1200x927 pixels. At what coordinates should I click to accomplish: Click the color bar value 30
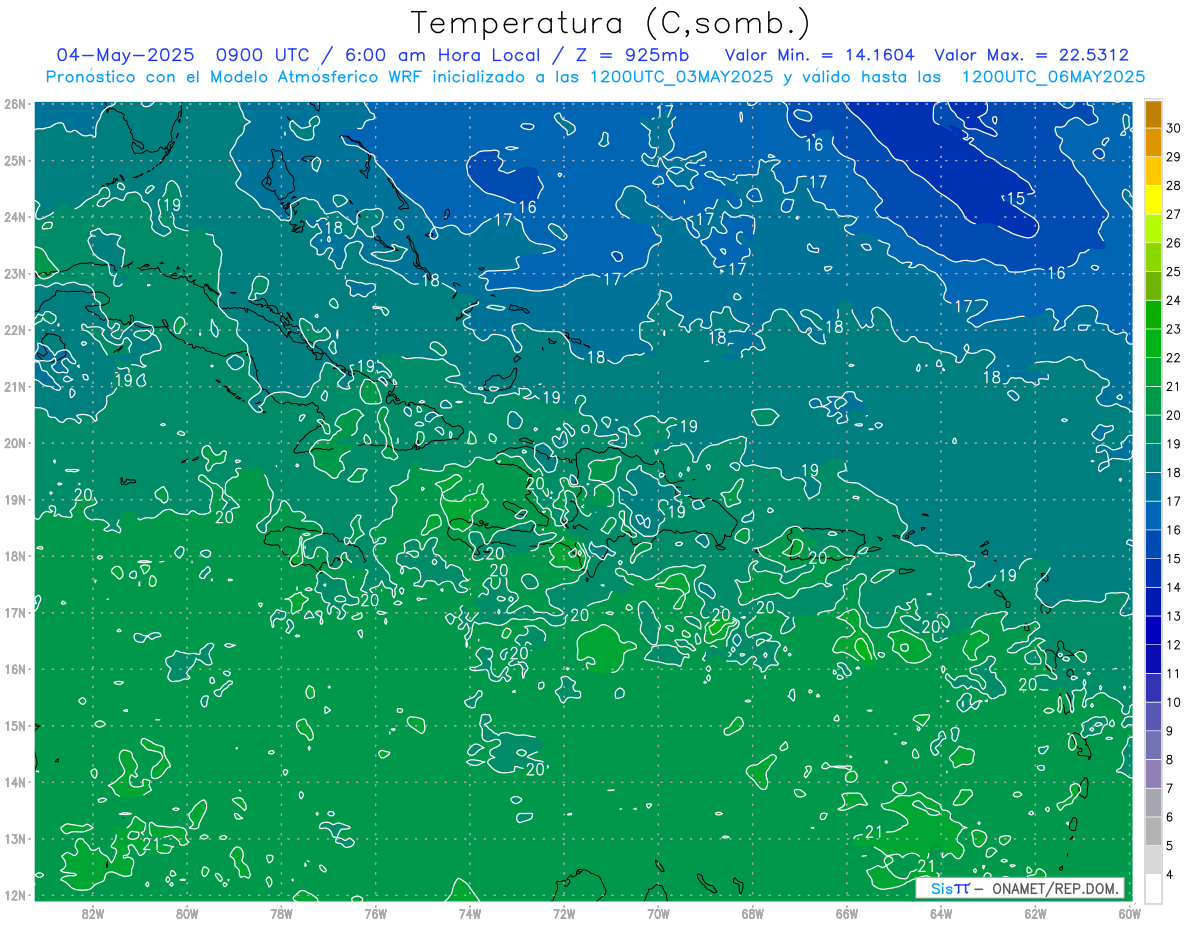[x=1173, y=128]
